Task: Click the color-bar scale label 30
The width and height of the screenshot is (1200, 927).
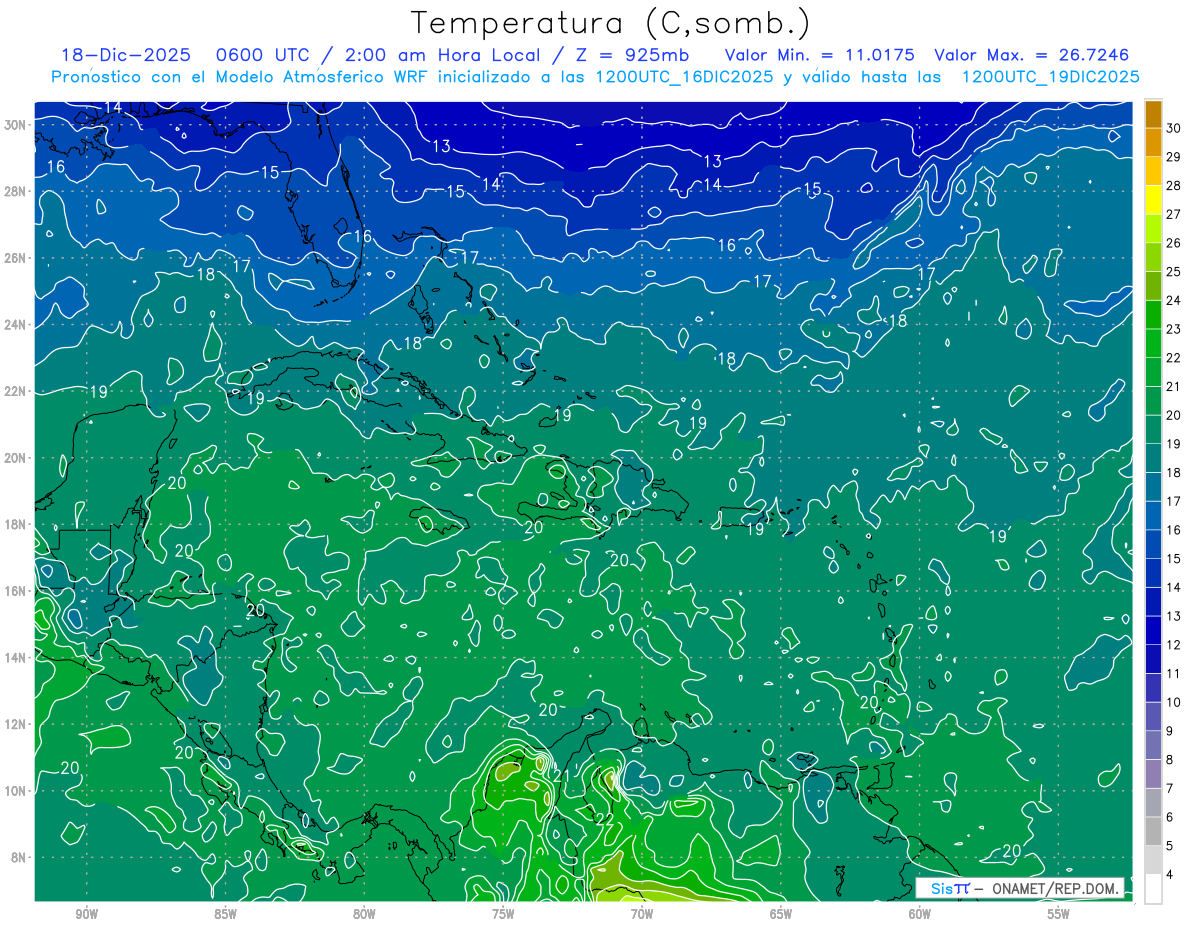Action: (x=1174, y=127)
